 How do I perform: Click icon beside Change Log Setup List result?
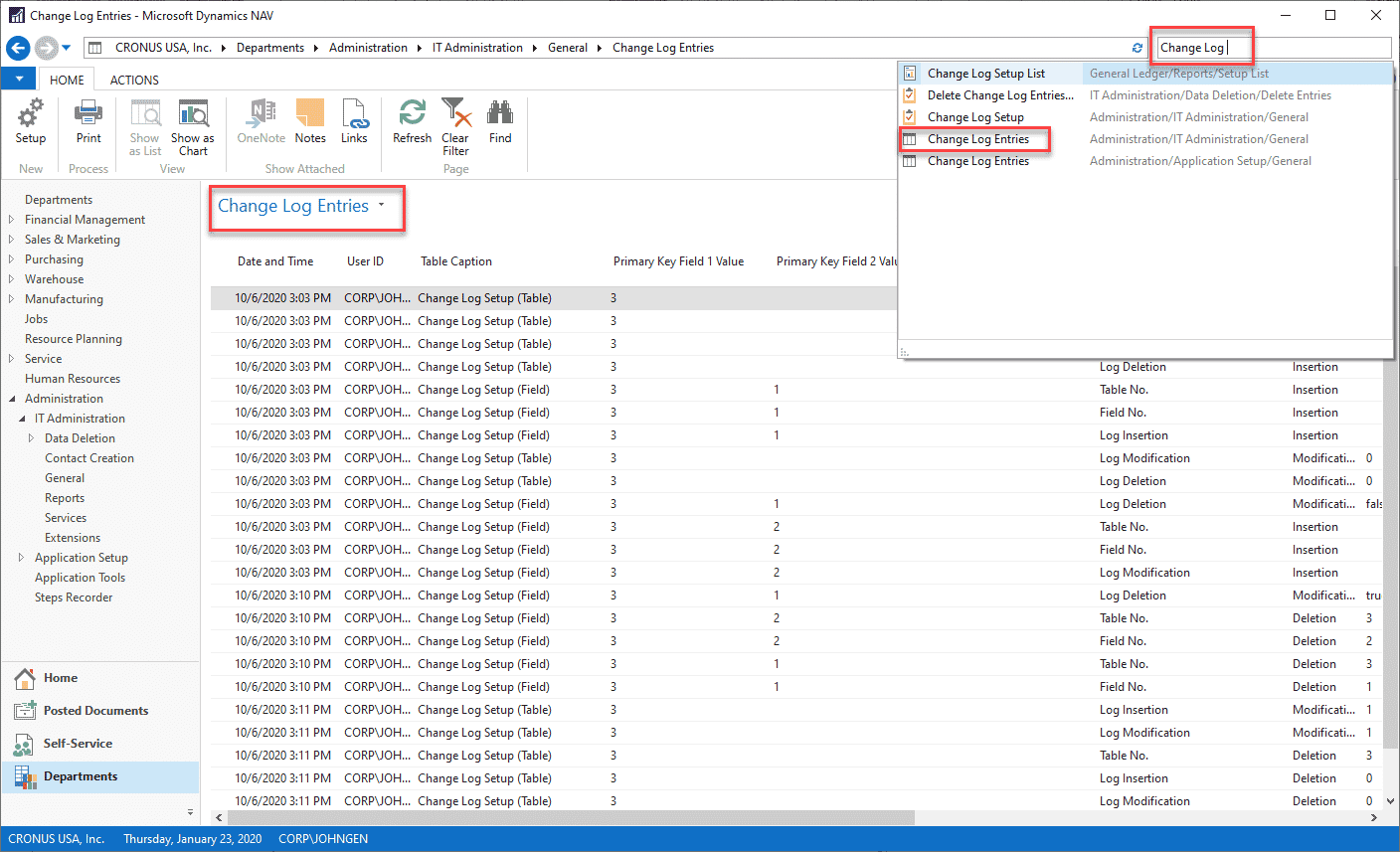point(909,74)
